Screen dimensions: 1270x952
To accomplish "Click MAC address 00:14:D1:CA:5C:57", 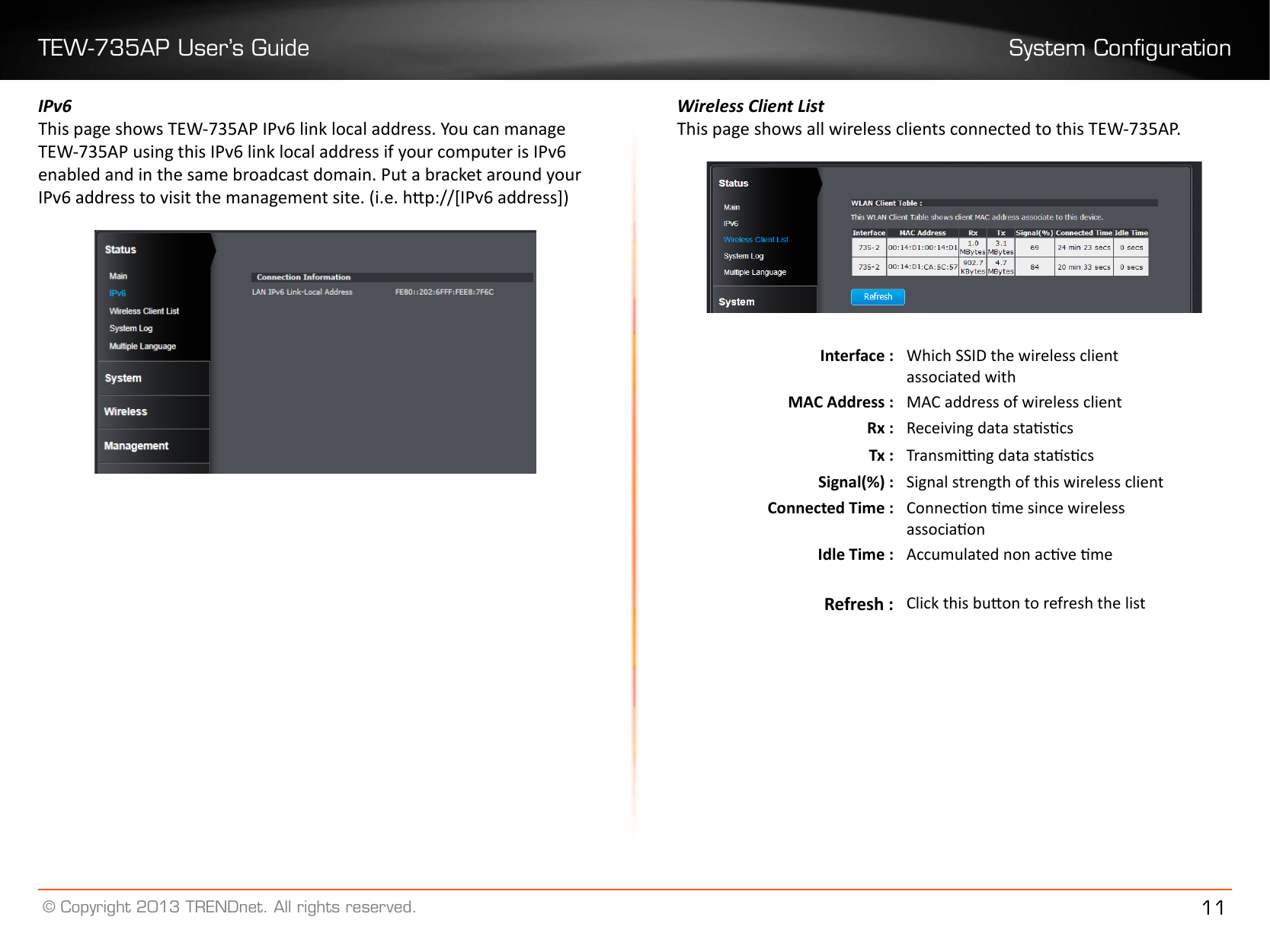I will (923, 267).
